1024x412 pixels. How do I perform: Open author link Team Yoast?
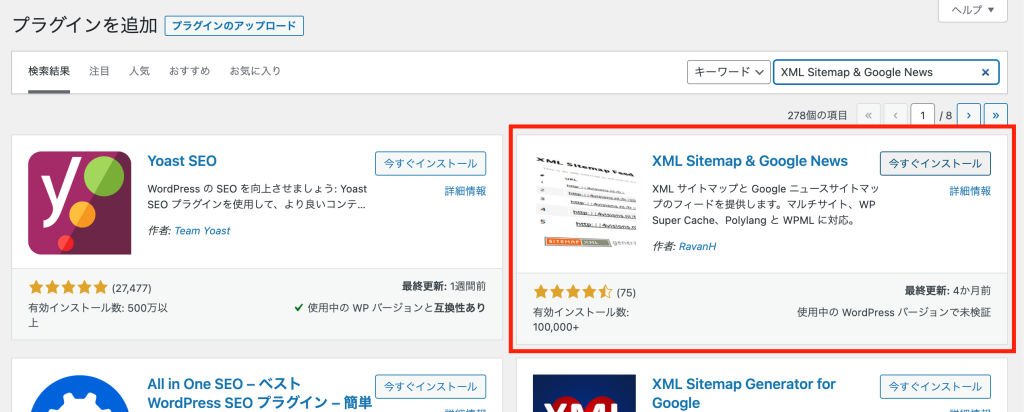tap(202, 230)
